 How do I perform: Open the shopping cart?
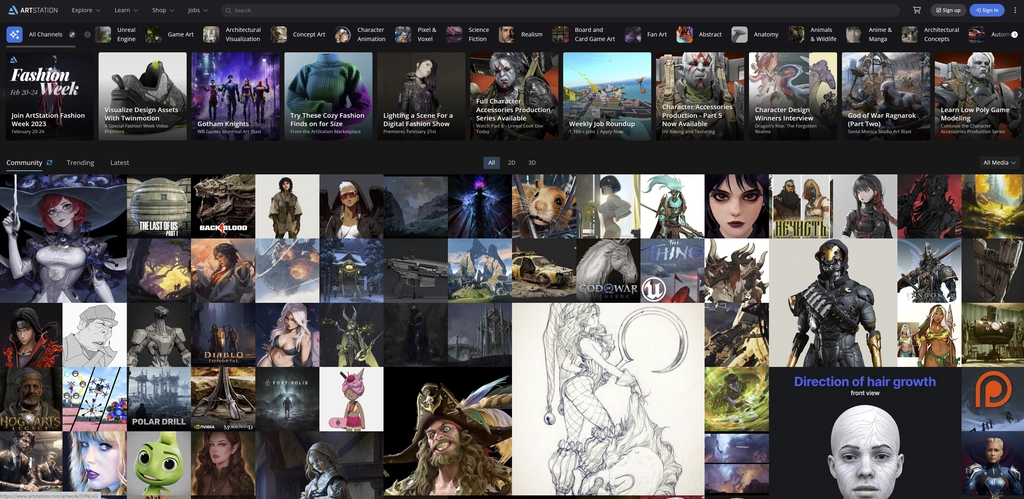coord(917,10)
